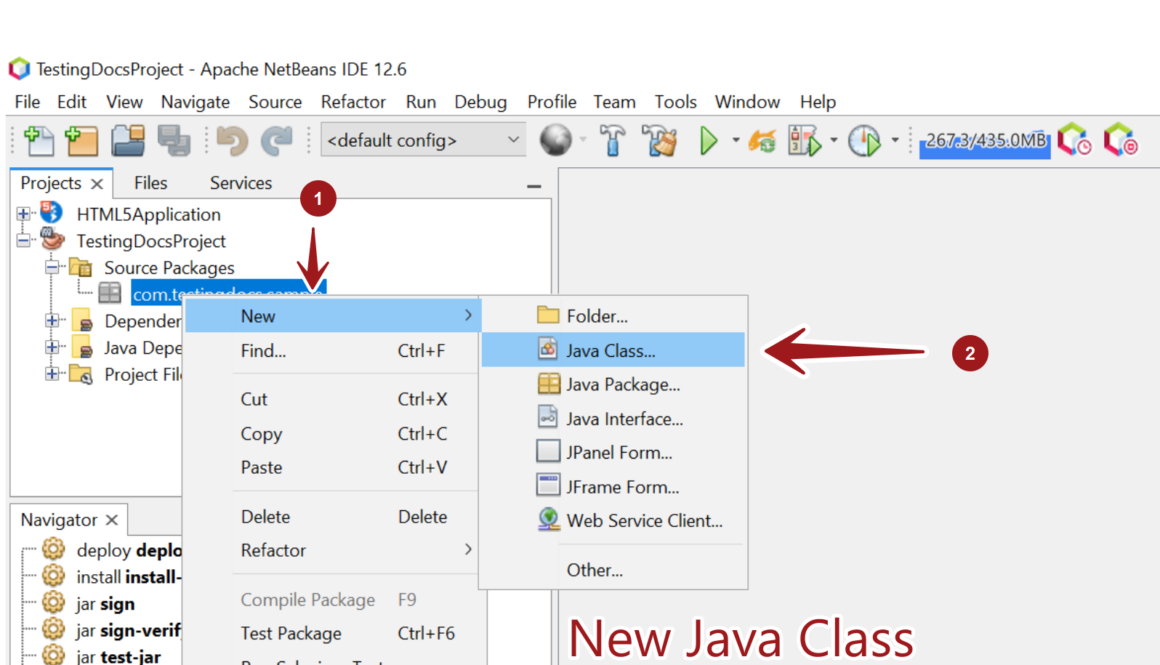The width and height of the screenshot is (1160, 665).
Task: Click the Debug Project toolbar icon
Action: (x=804, y=141)
